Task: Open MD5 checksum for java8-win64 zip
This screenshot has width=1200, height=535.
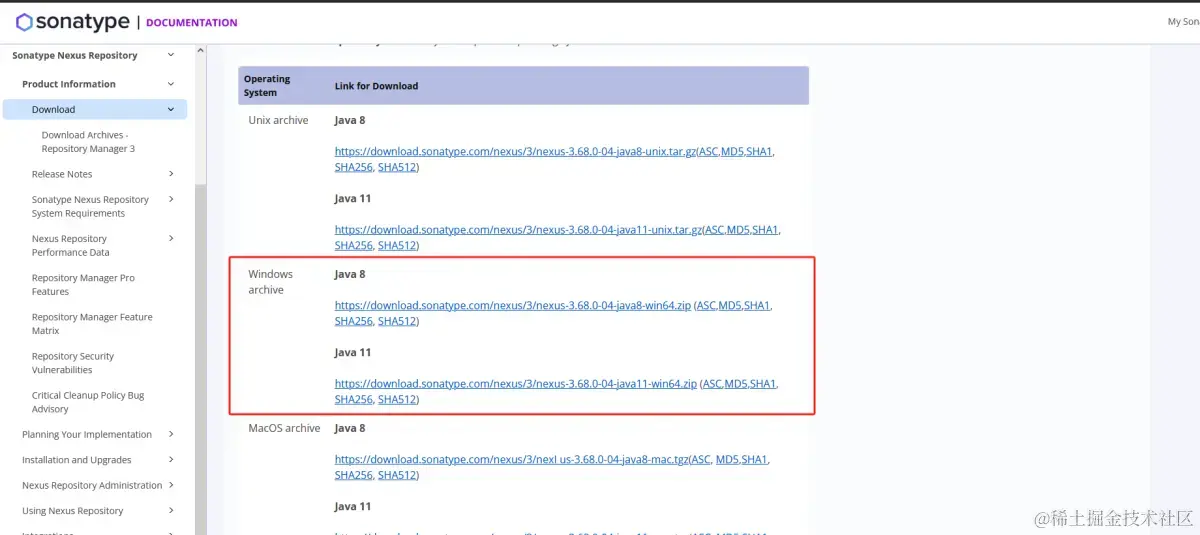Action: (x=732, y=306)
